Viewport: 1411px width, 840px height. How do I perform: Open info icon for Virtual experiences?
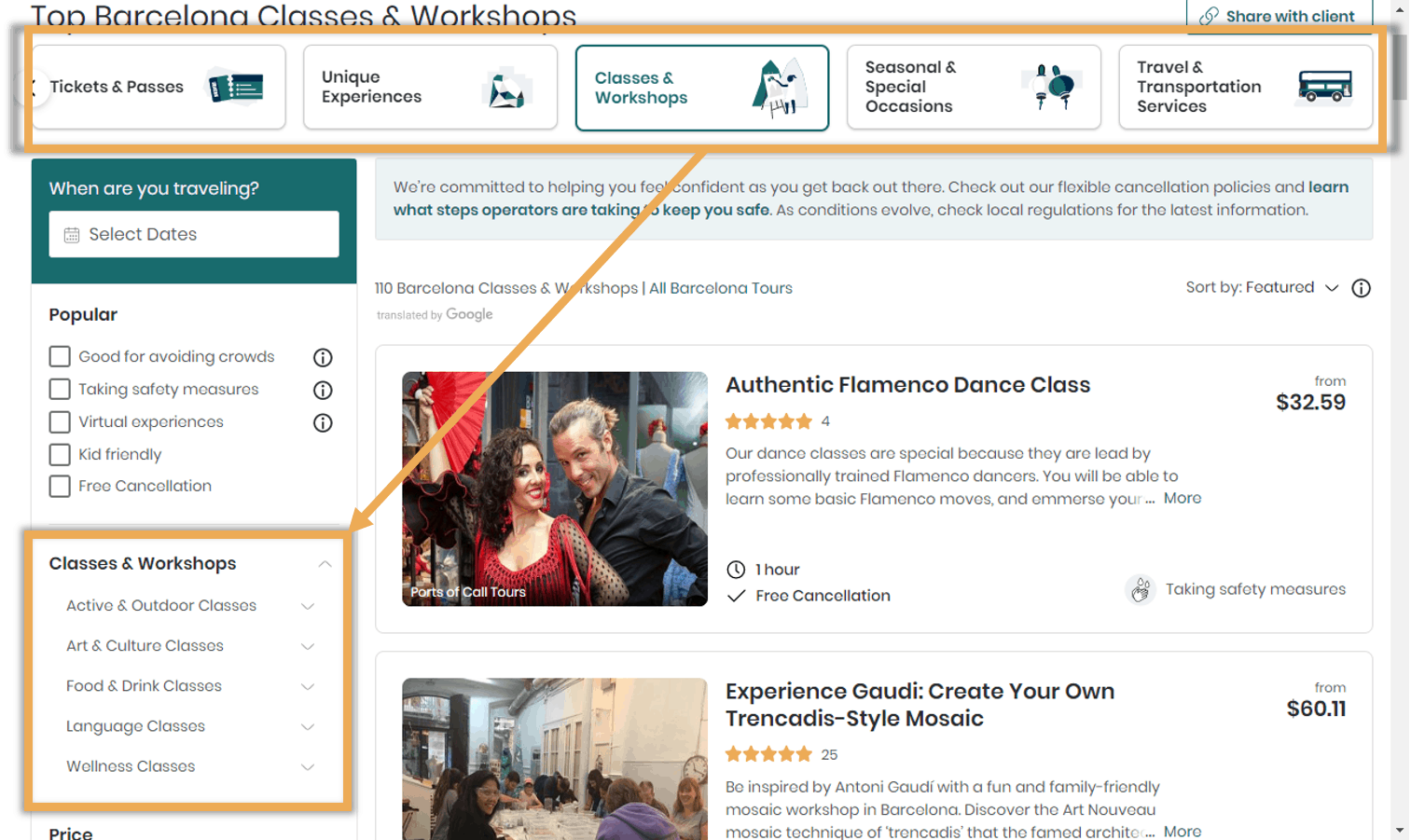(323, 422)
